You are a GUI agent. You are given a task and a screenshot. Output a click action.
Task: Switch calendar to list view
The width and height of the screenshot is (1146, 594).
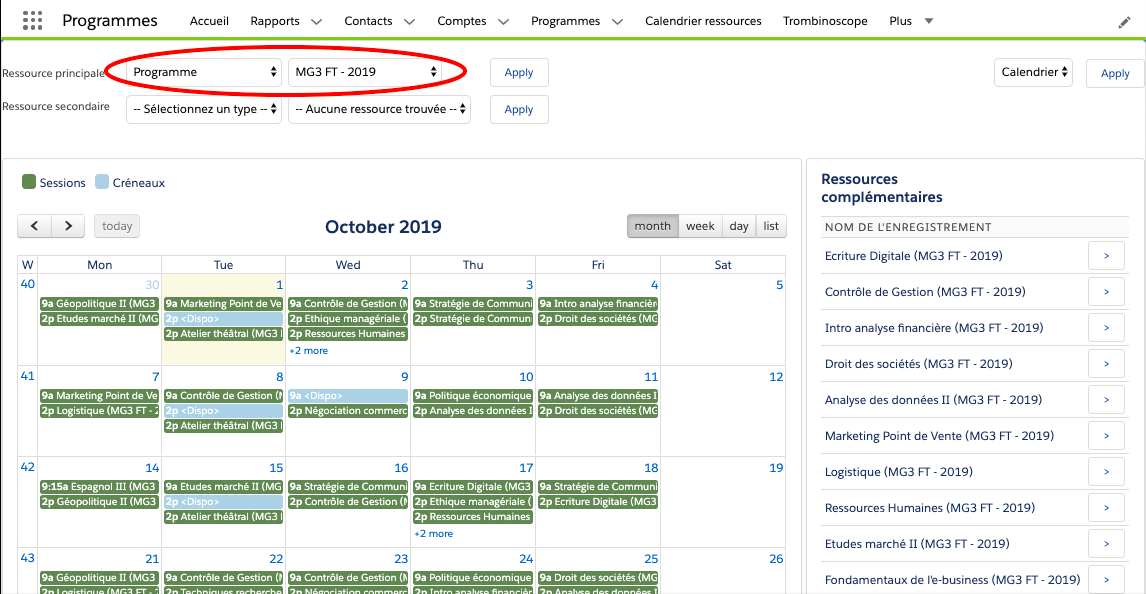click(x=771, y=226)
